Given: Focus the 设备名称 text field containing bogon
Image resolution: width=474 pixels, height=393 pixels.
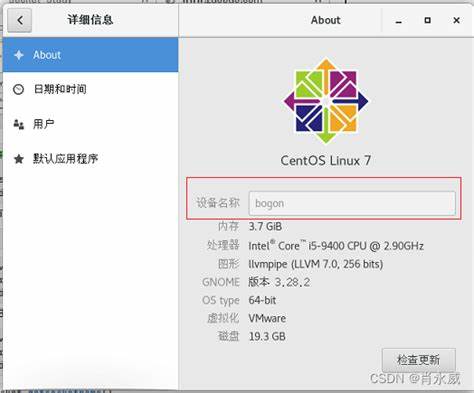Looking at the screenshot, I should [x=352, y=203].
